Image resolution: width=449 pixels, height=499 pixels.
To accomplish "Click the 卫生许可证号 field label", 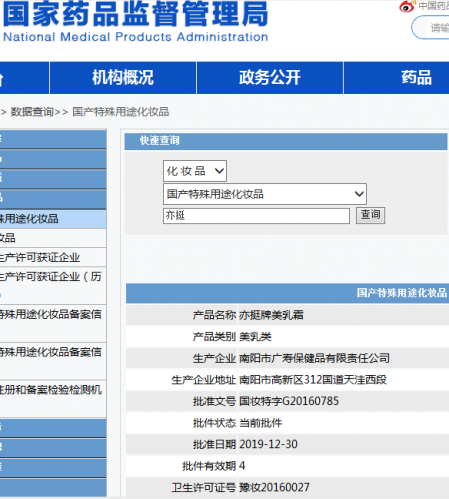I will (x=204, y=488).
